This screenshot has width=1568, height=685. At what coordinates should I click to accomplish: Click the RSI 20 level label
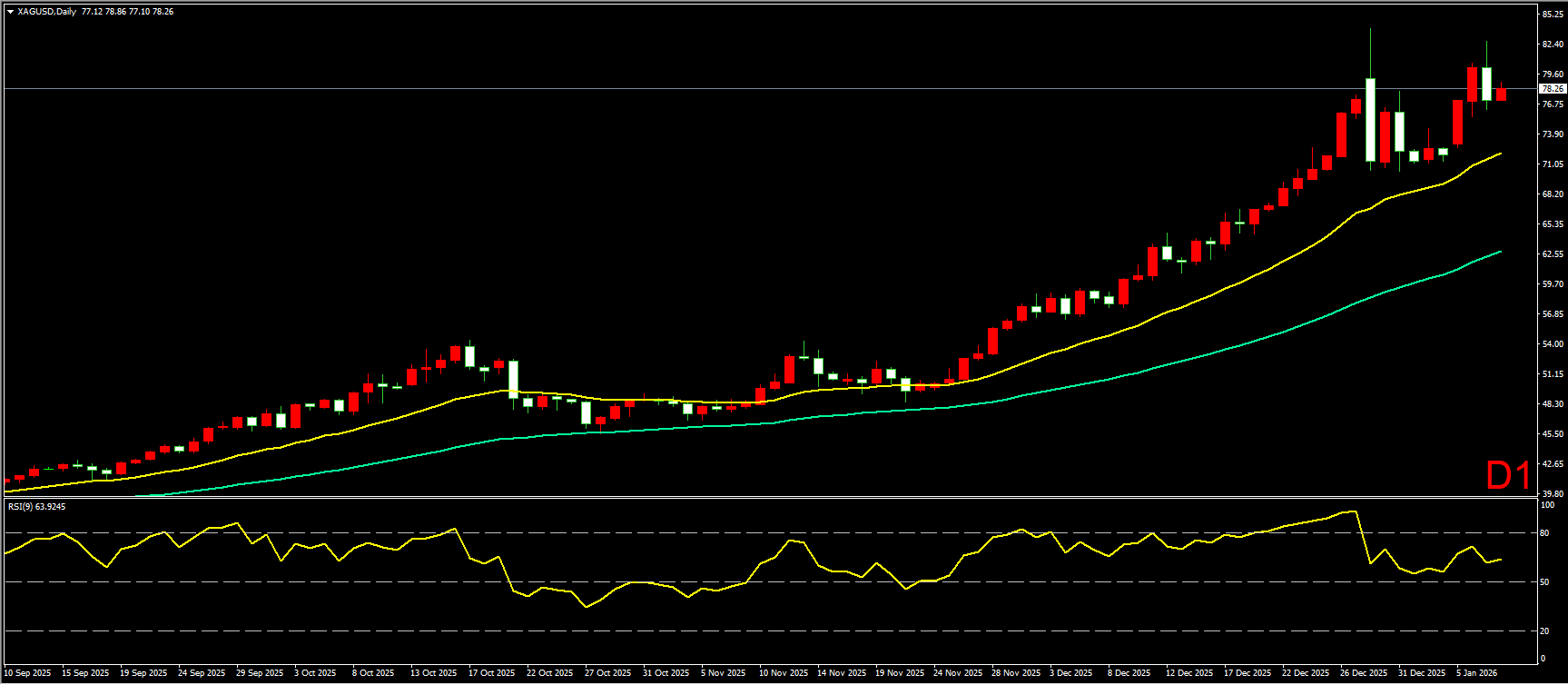tap(1545, 630)
